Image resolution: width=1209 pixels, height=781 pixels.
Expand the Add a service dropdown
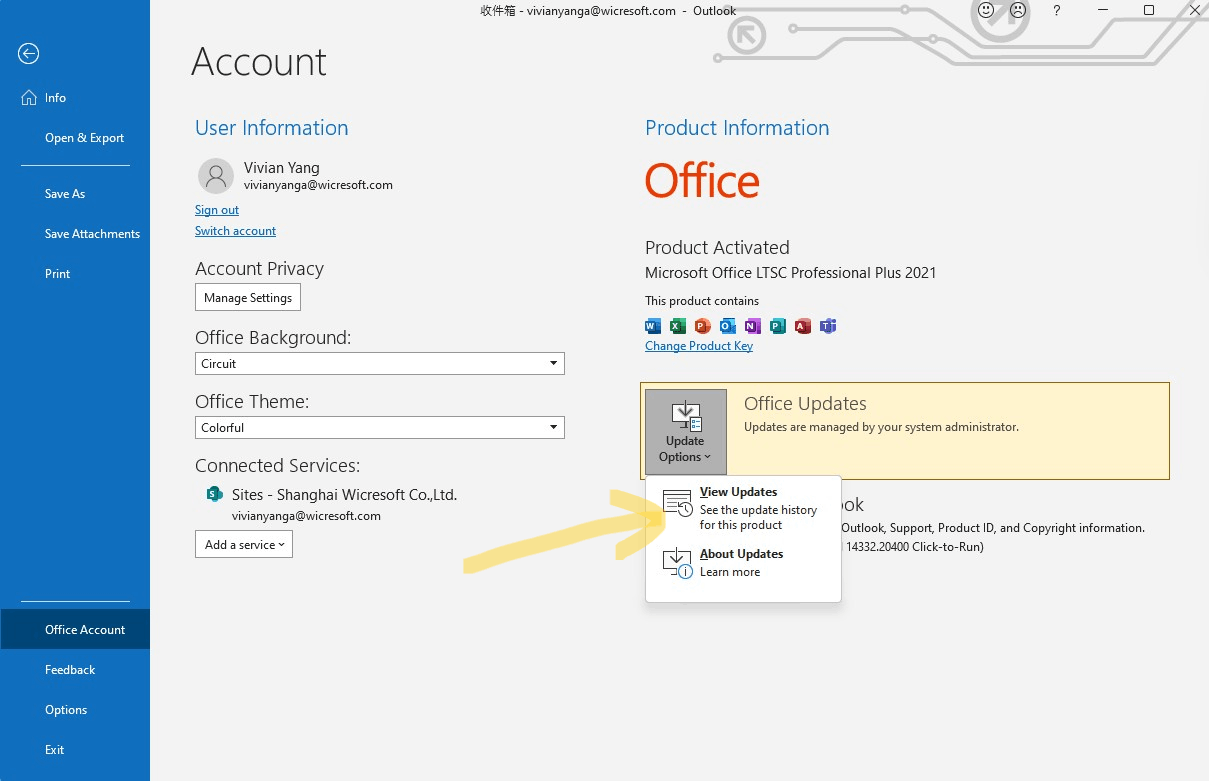(244, 544)
